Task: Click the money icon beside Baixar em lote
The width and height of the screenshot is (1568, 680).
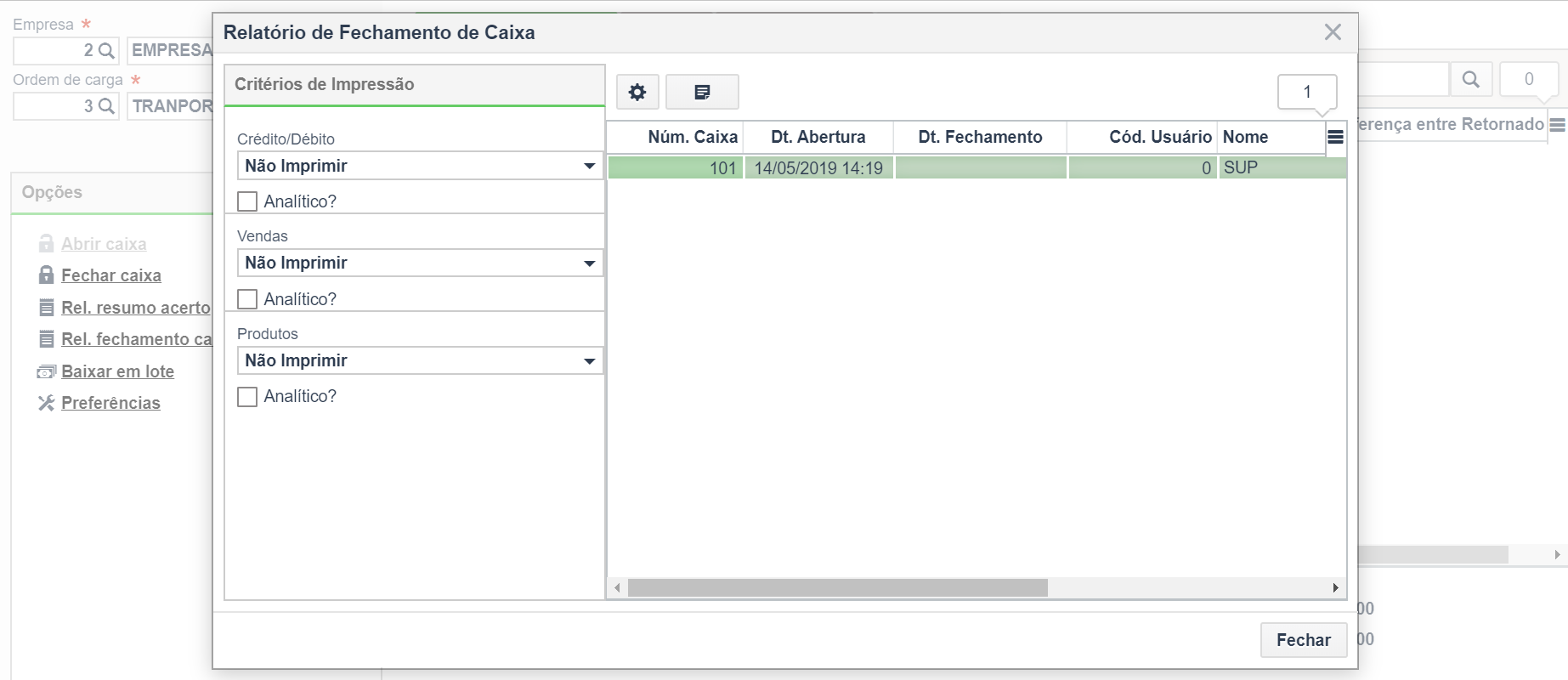Action: click(47, 371)
